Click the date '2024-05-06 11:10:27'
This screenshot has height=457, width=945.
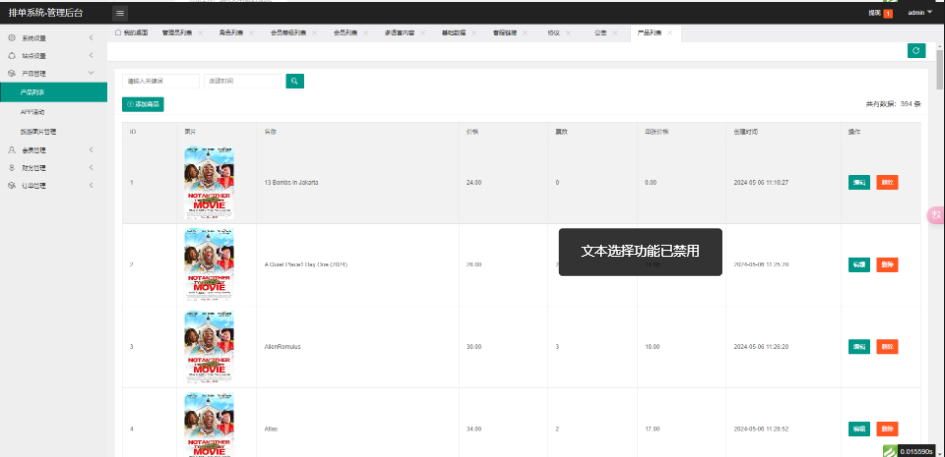761,182
